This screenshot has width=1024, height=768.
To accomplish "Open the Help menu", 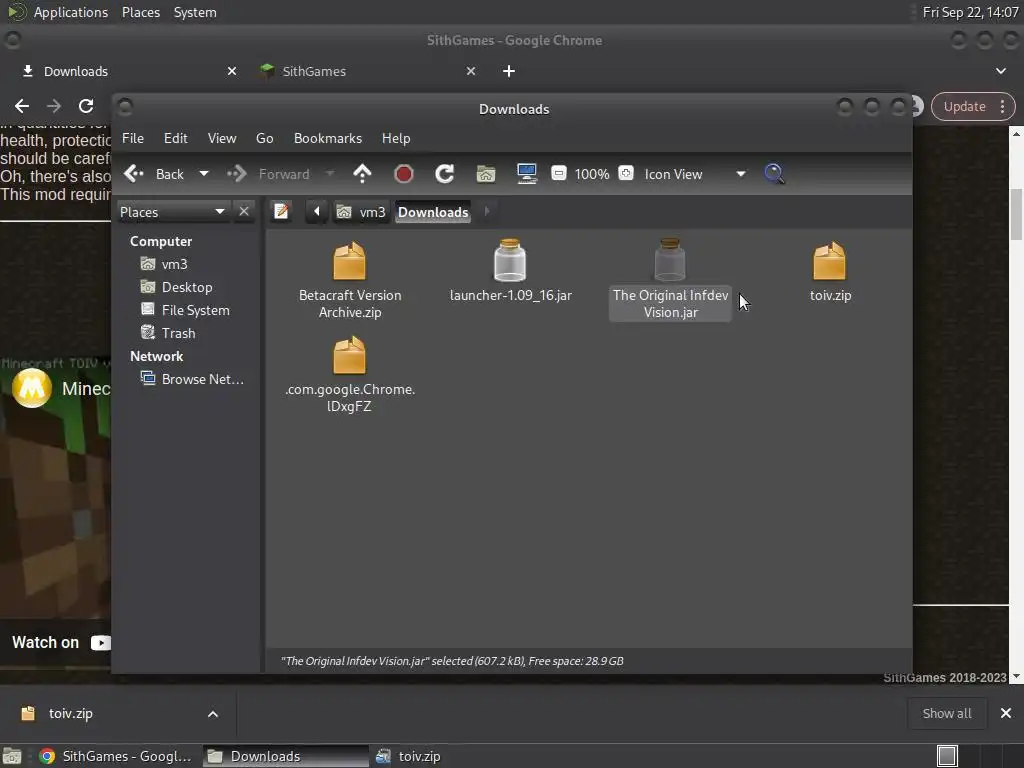I will 396,138.
